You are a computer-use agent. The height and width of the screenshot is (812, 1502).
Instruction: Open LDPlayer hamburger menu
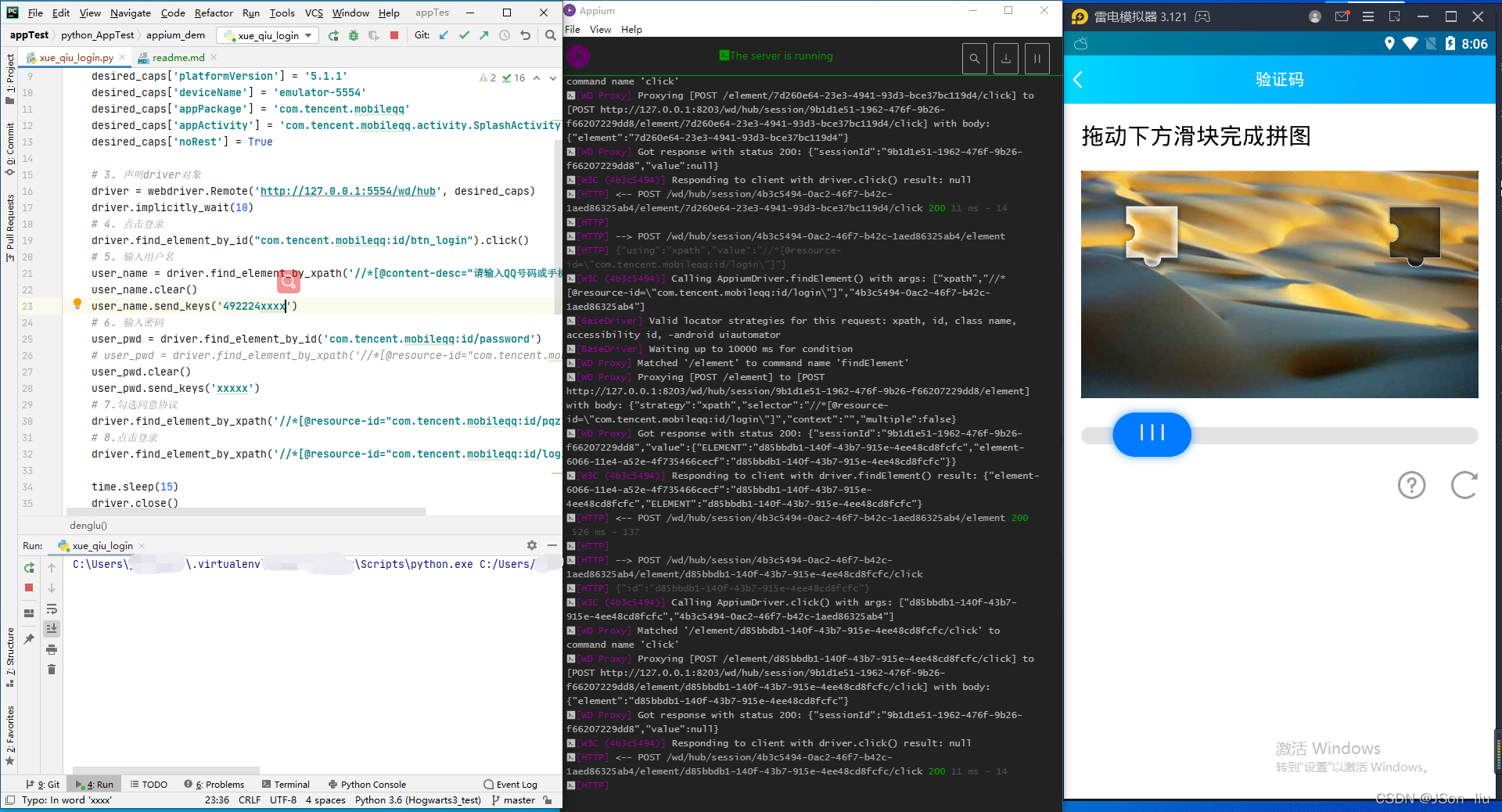1368,16
